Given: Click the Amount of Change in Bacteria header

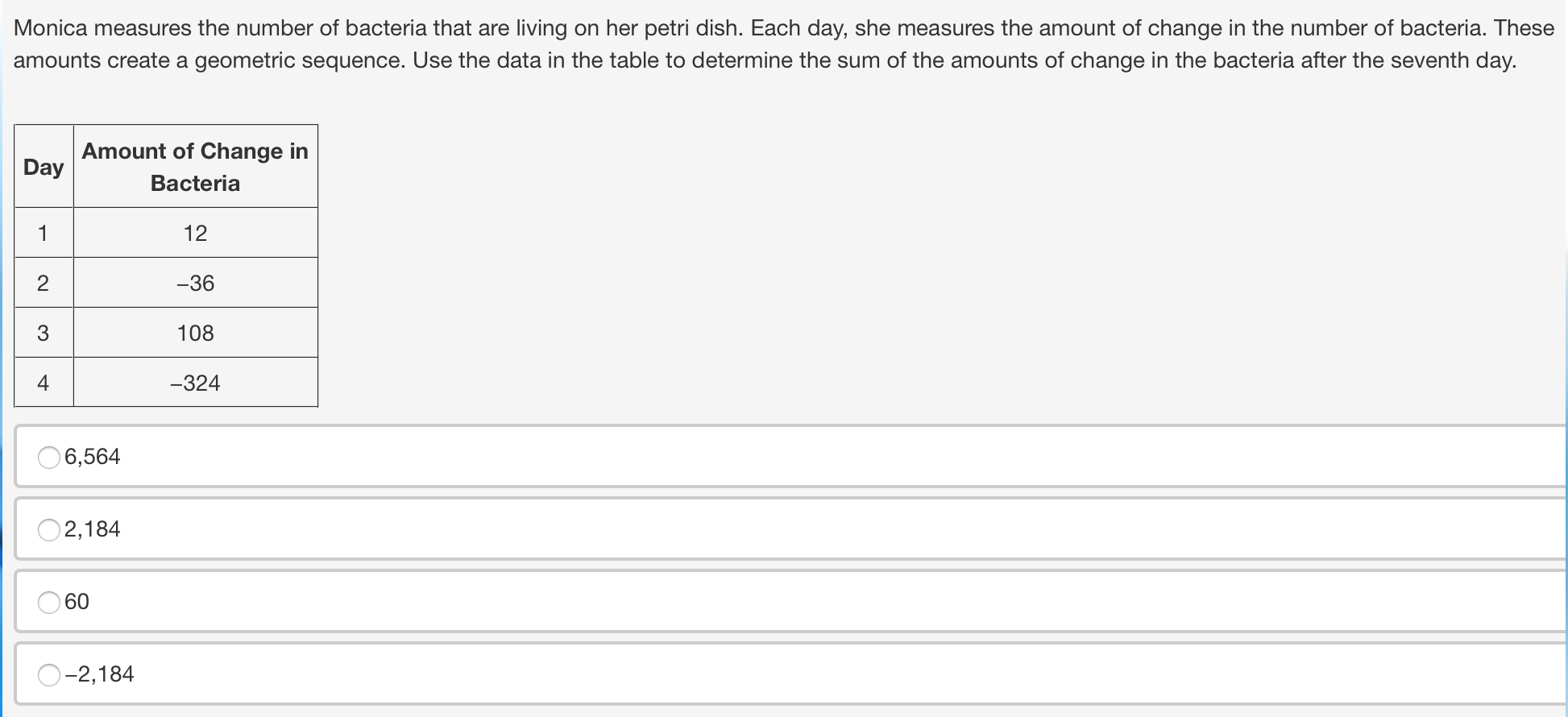Looking at the screenshot, I should (x=195, y=166).
